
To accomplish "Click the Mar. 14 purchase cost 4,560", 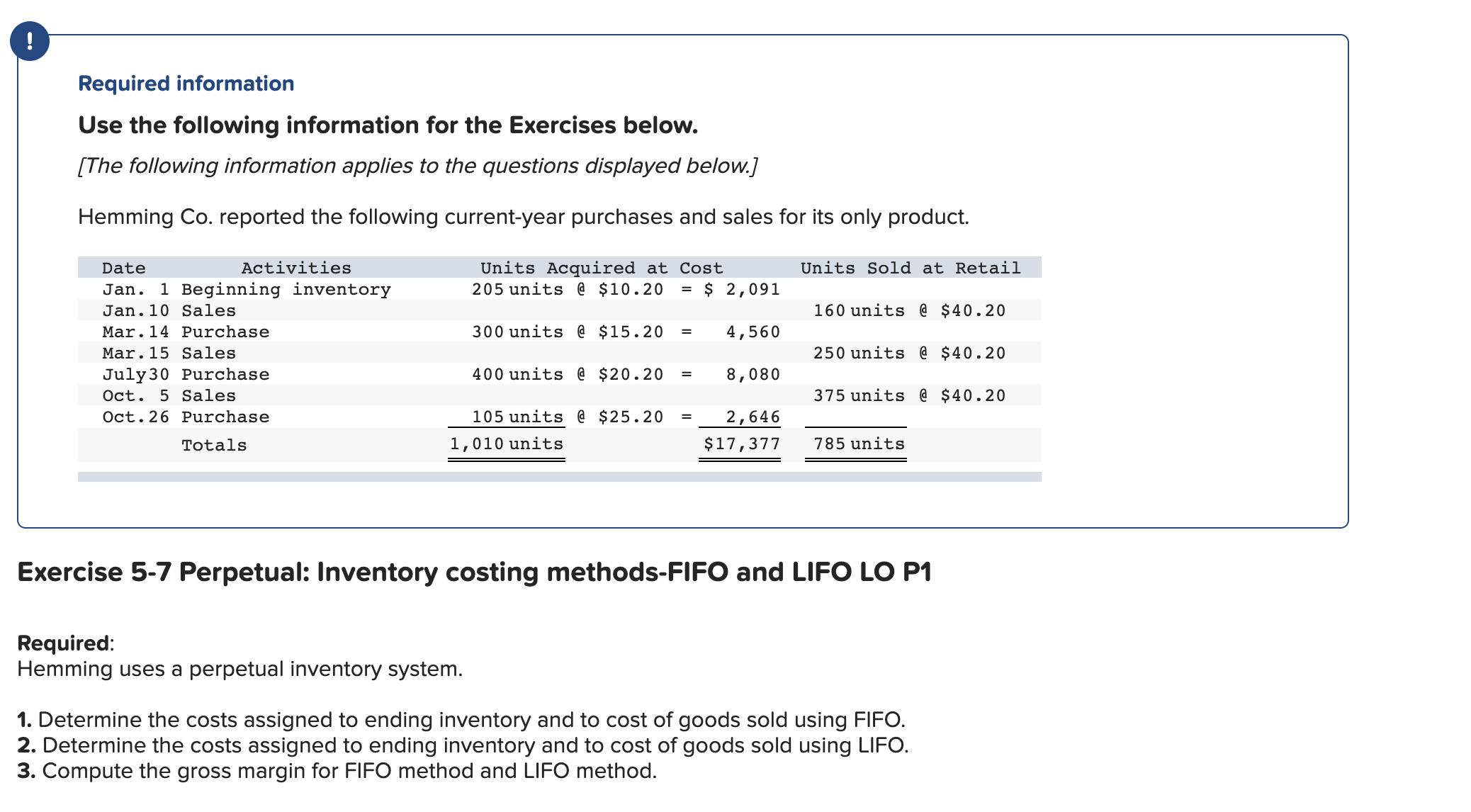I will coord(753,332).
